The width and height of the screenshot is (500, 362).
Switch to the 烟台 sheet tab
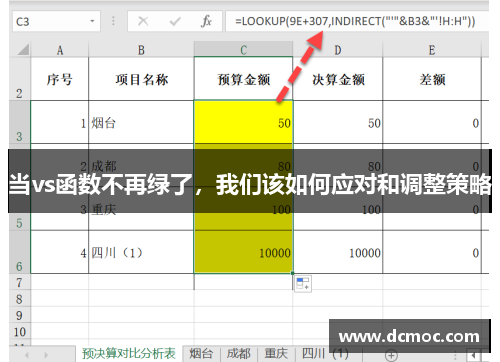pyautogui.click(x=201, y=354)
